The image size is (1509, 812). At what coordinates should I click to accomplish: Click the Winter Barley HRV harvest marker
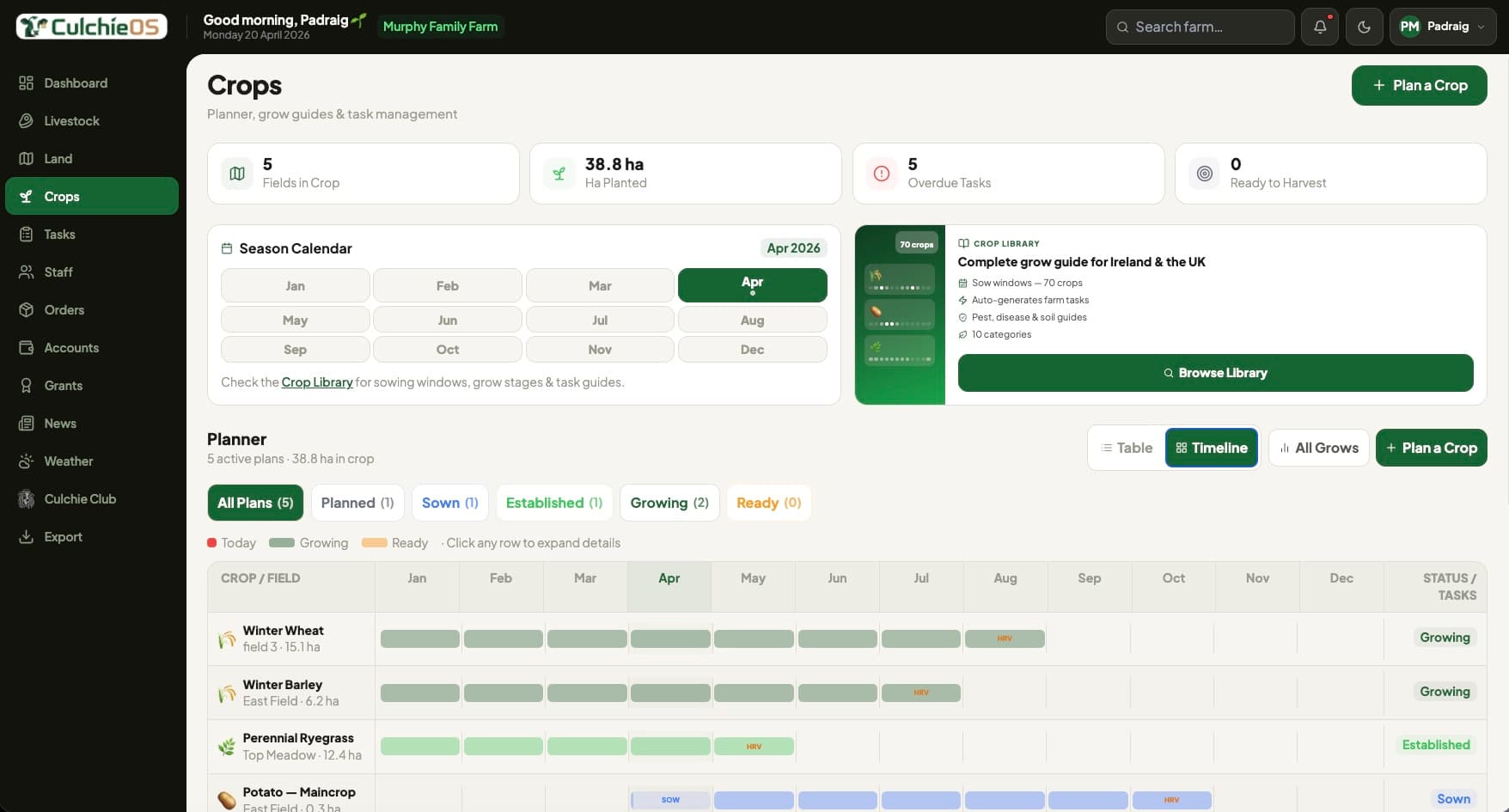coord(920,693)
